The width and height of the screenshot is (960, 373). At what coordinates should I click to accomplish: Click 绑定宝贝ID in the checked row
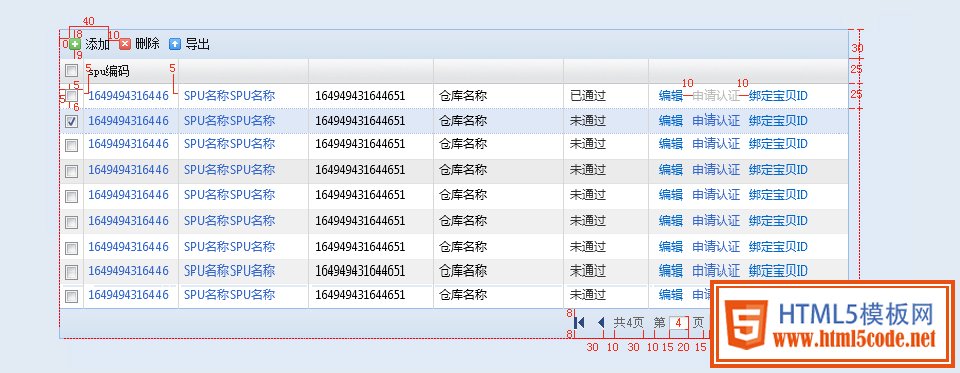(778, 121)
